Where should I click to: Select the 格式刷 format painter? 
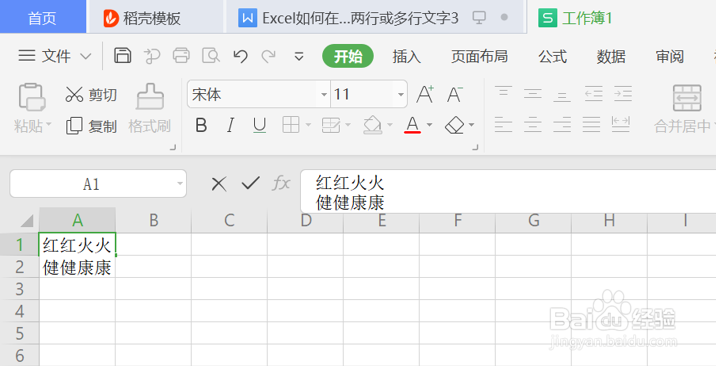point(150,109)
